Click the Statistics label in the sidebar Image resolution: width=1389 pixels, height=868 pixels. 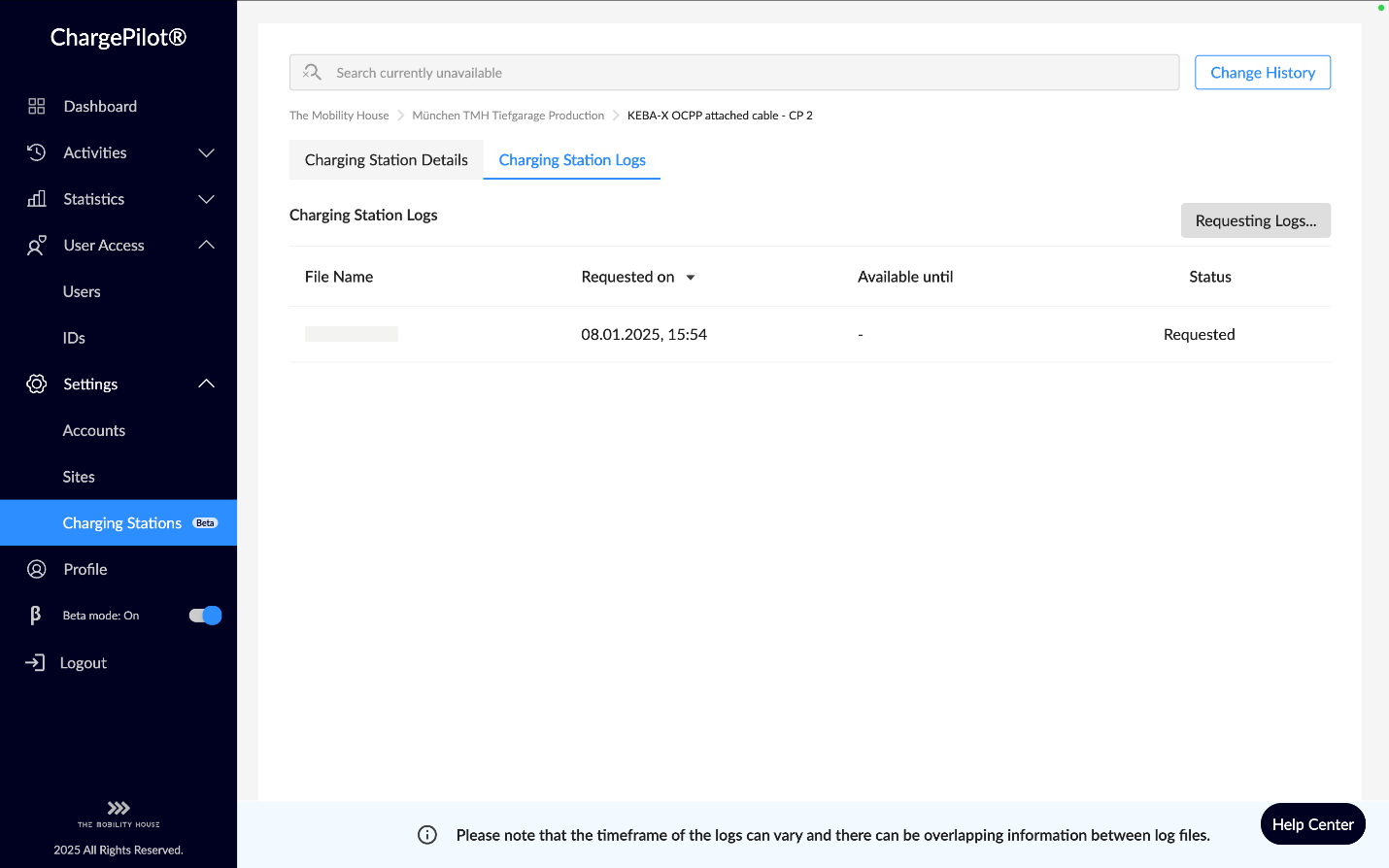point(94,199)
